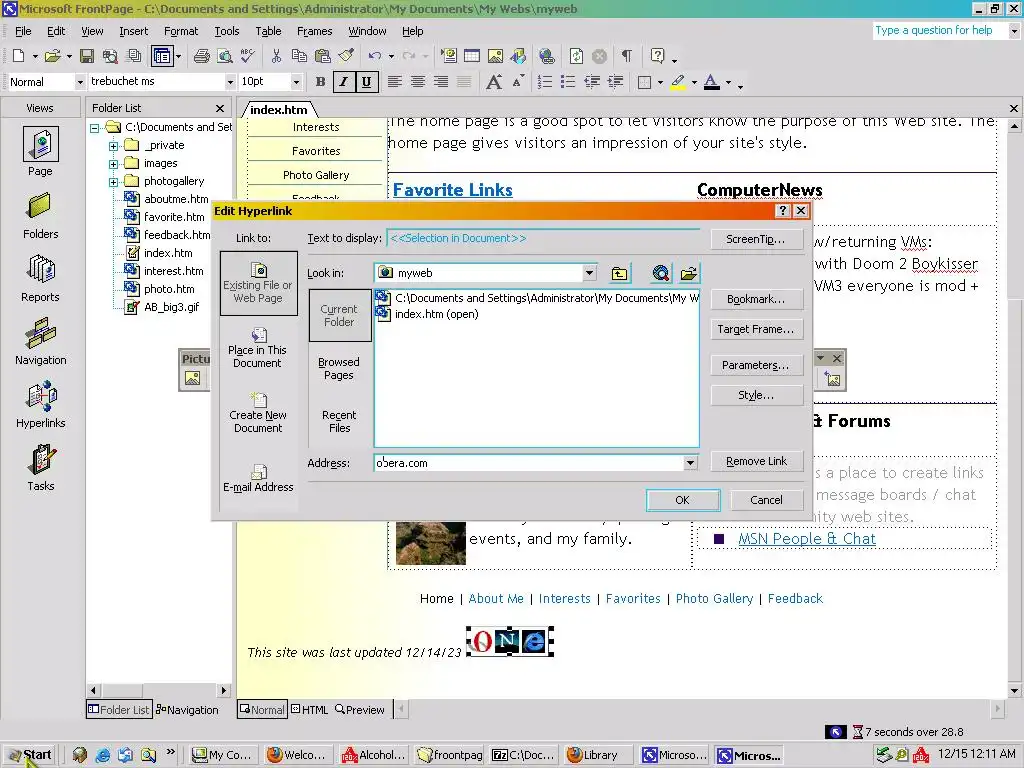Screen dimensions: 1024x768
Task: Switch to the Preview tab
Action: [x=360, y=709]
